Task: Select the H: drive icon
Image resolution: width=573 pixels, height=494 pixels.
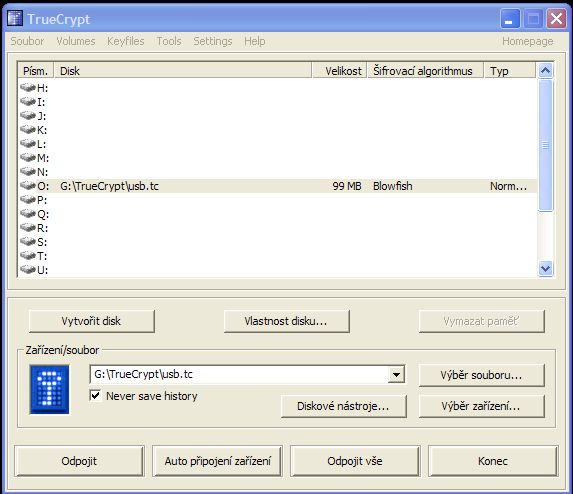Action: (x=28, y=87)
